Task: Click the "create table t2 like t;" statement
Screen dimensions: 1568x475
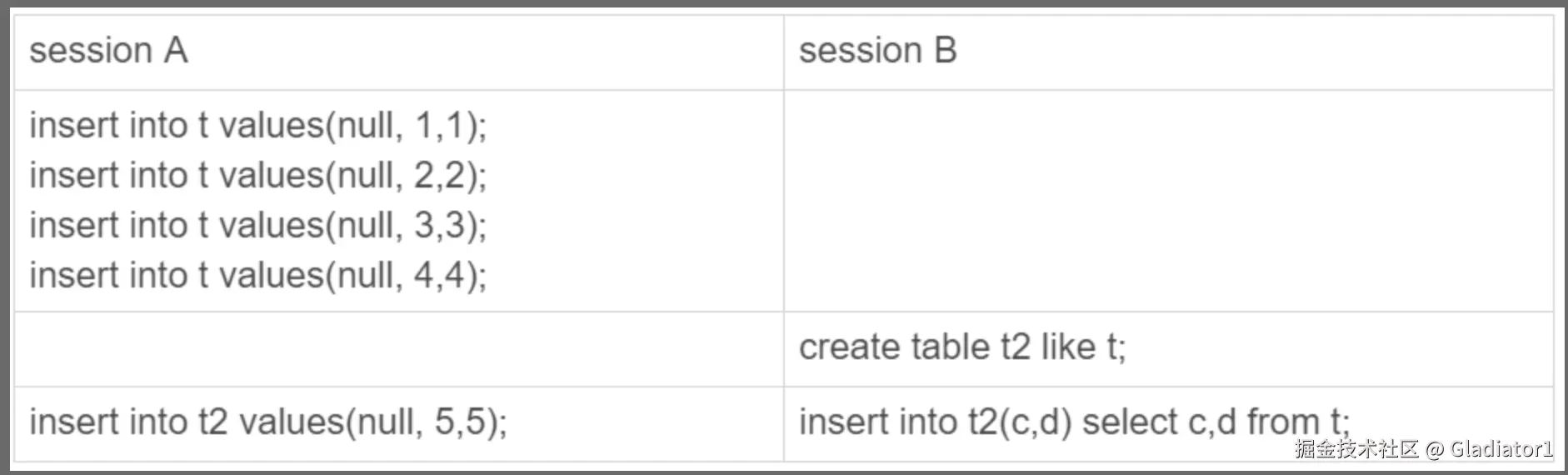Action: point(961,347)
